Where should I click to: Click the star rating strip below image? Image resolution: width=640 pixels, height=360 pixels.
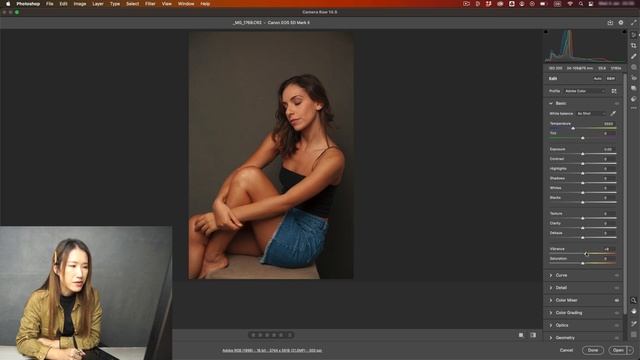(x=271, y=335)
